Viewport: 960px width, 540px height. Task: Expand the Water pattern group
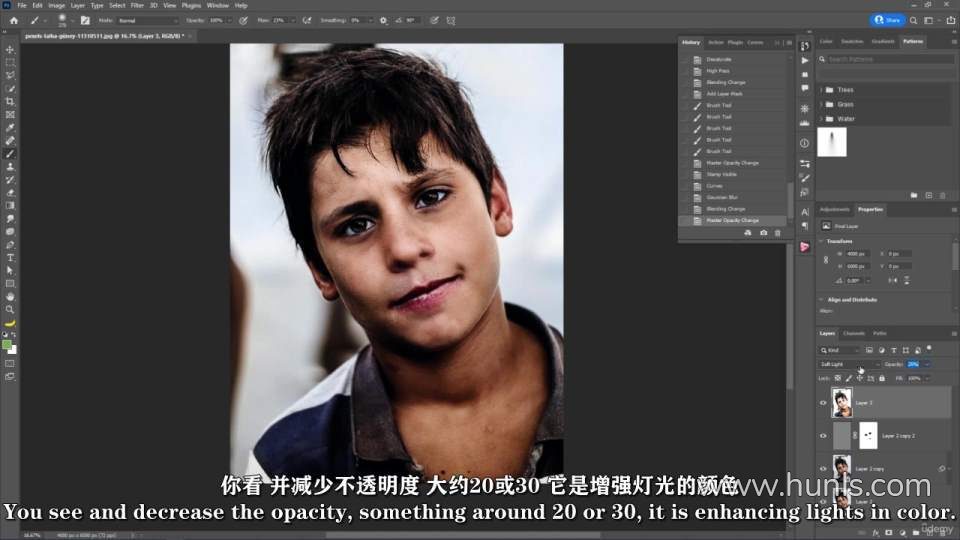click(821, 119)
